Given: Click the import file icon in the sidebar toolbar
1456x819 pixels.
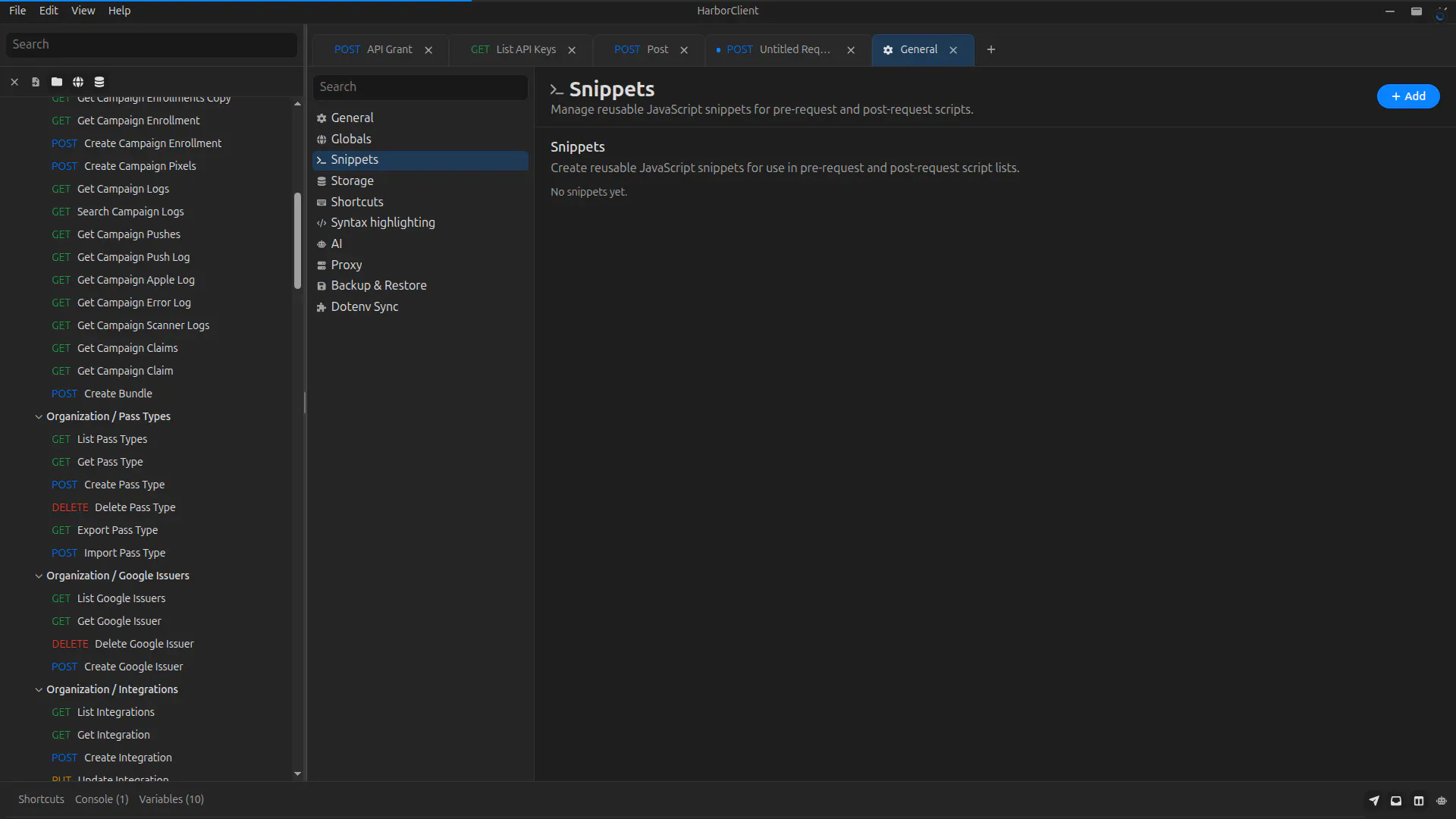Looking at the screenshot, I should coord(36,82).
